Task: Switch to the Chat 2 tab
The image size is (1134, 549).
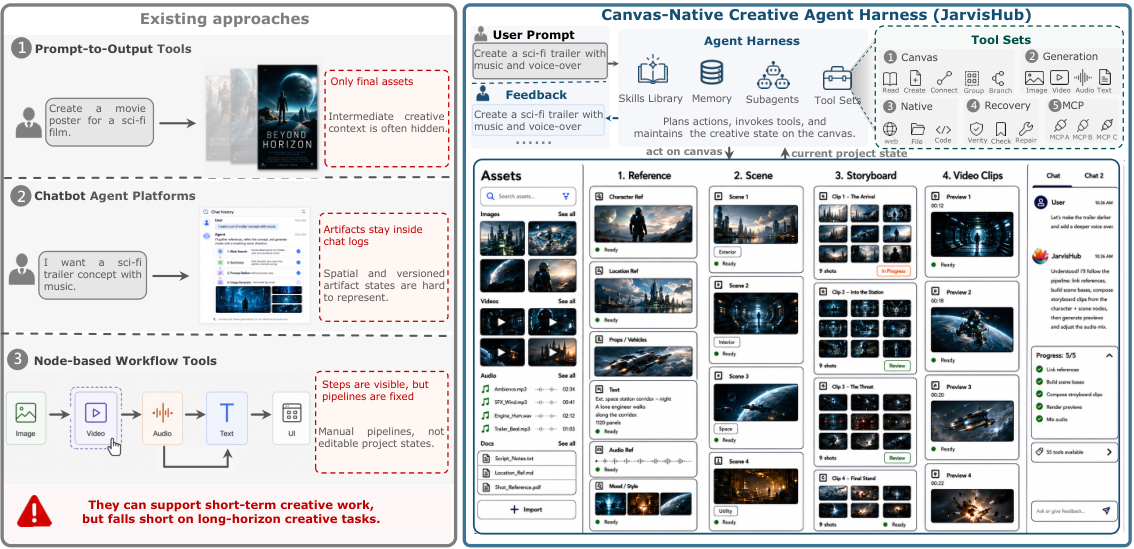Action: click(x=1094, y=175)
